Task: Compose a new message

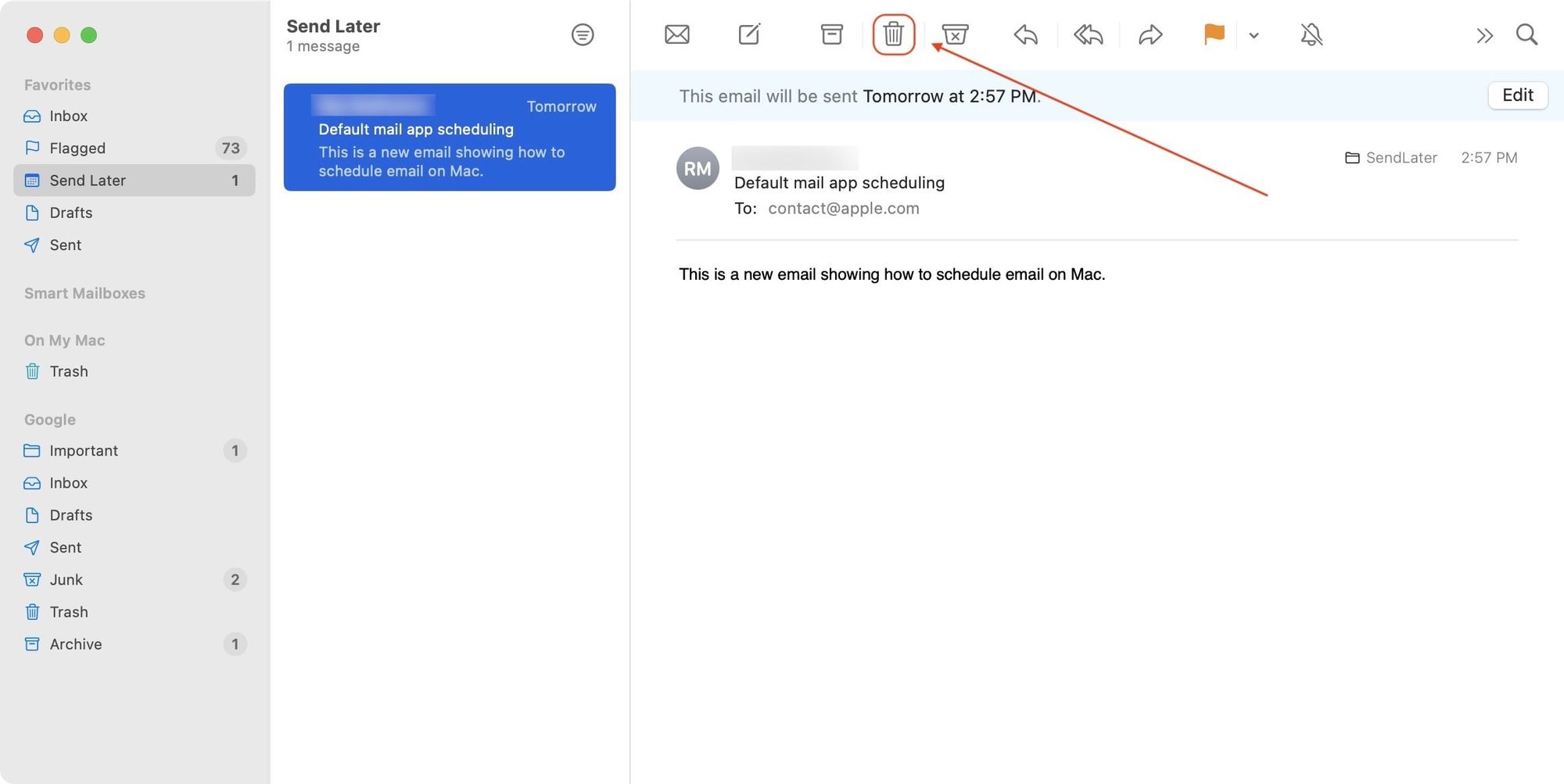Action: coord(749,34)
